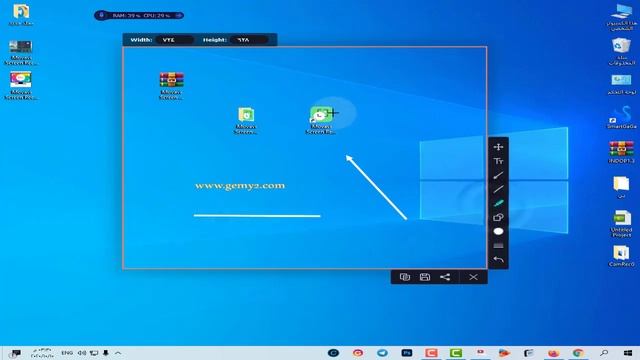The image size is (640, 360).
Task: Select the Arrow drawing tool
Action: coord(498,176)
